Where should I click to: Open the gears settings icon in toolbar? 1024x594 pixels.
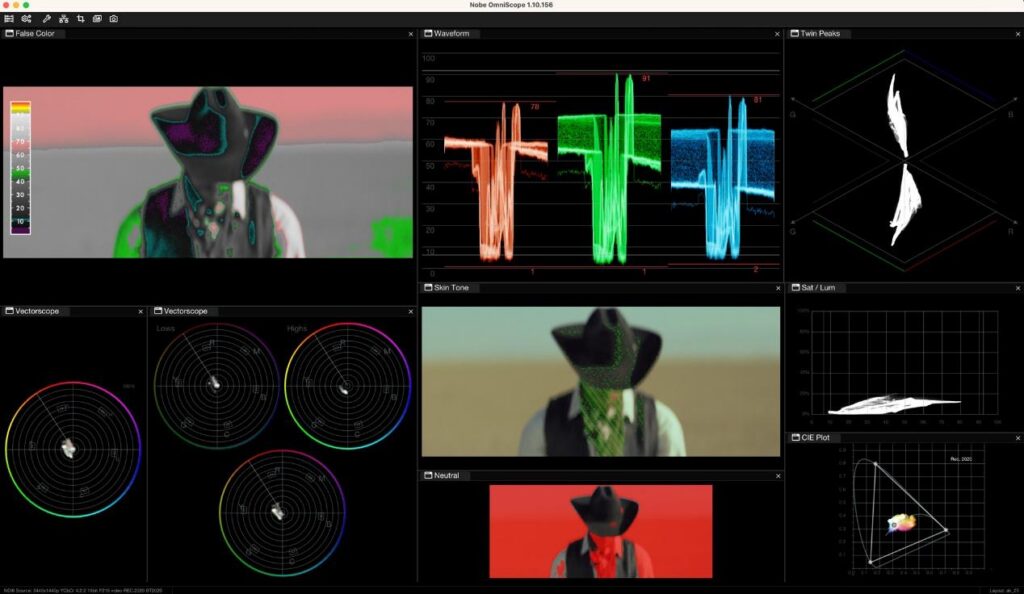point(27,19)
